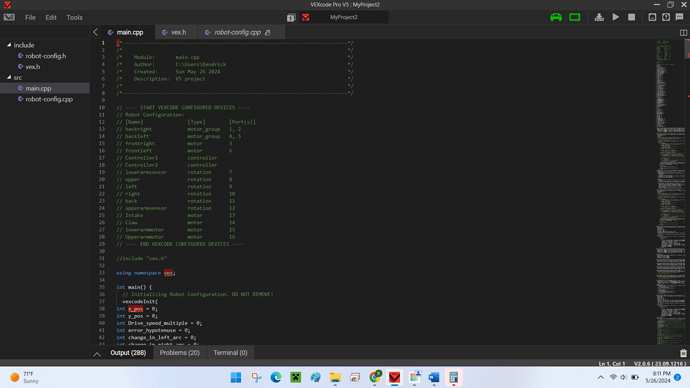Click the Ln 1, Col 1 status indicator
690x388 pixels.
click(x=612, y=364)
